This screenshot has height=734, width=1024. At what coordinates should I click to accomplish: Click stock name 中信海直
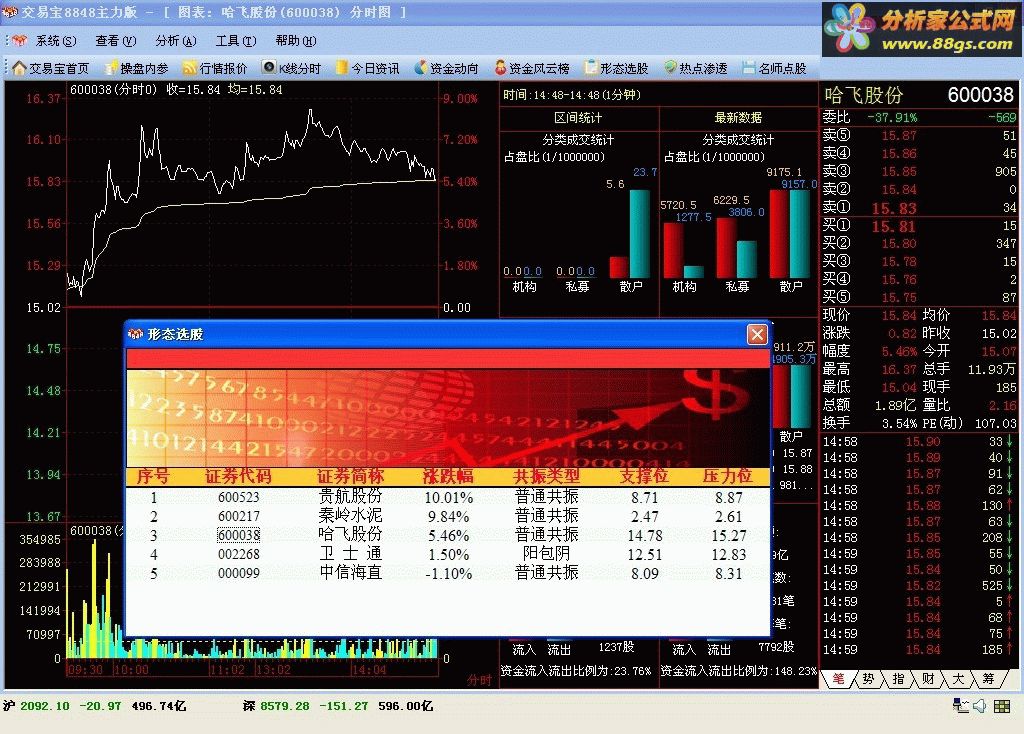351,572
